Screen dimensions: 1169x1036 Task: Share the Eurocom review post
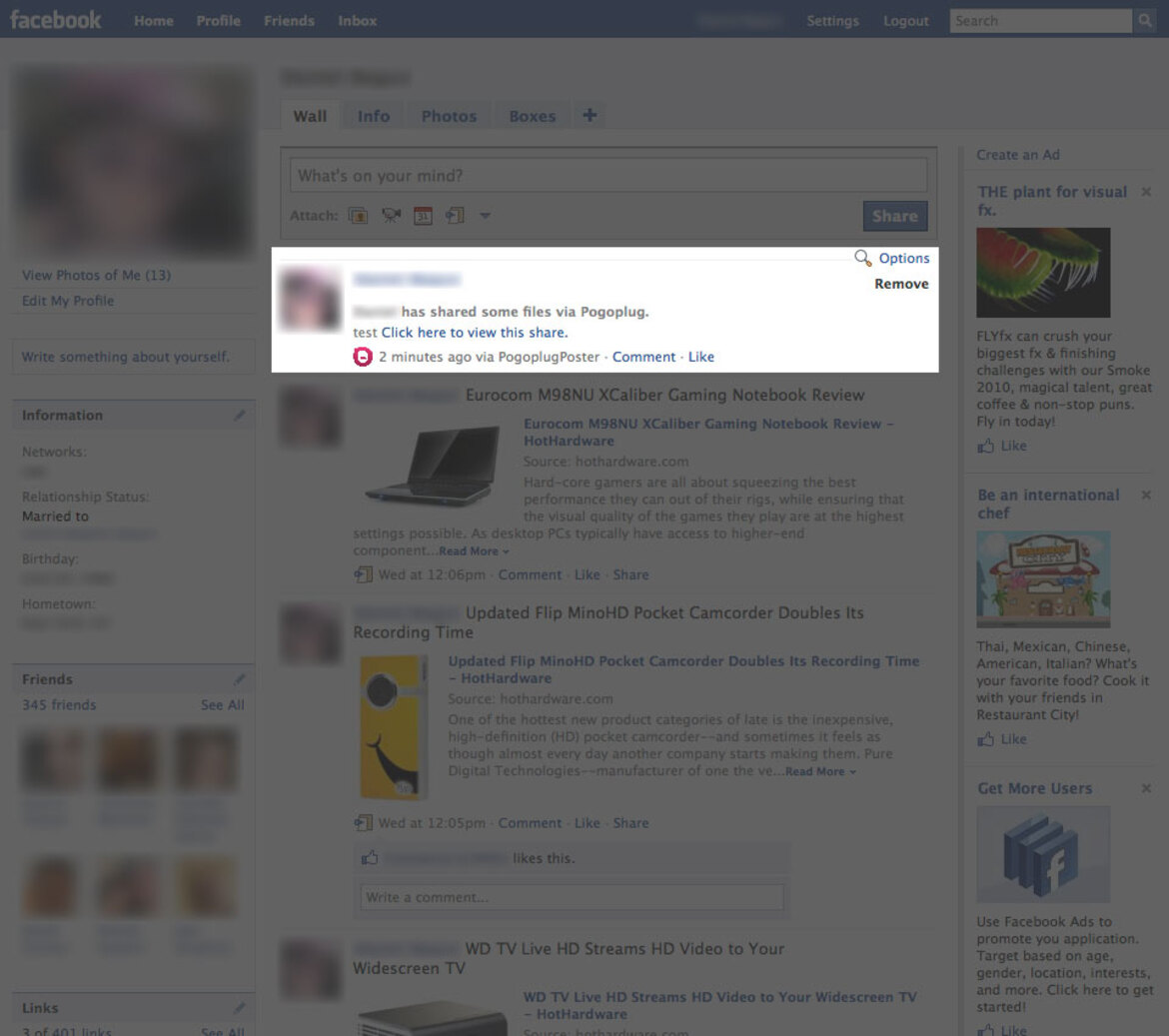[x=630, y=574]
